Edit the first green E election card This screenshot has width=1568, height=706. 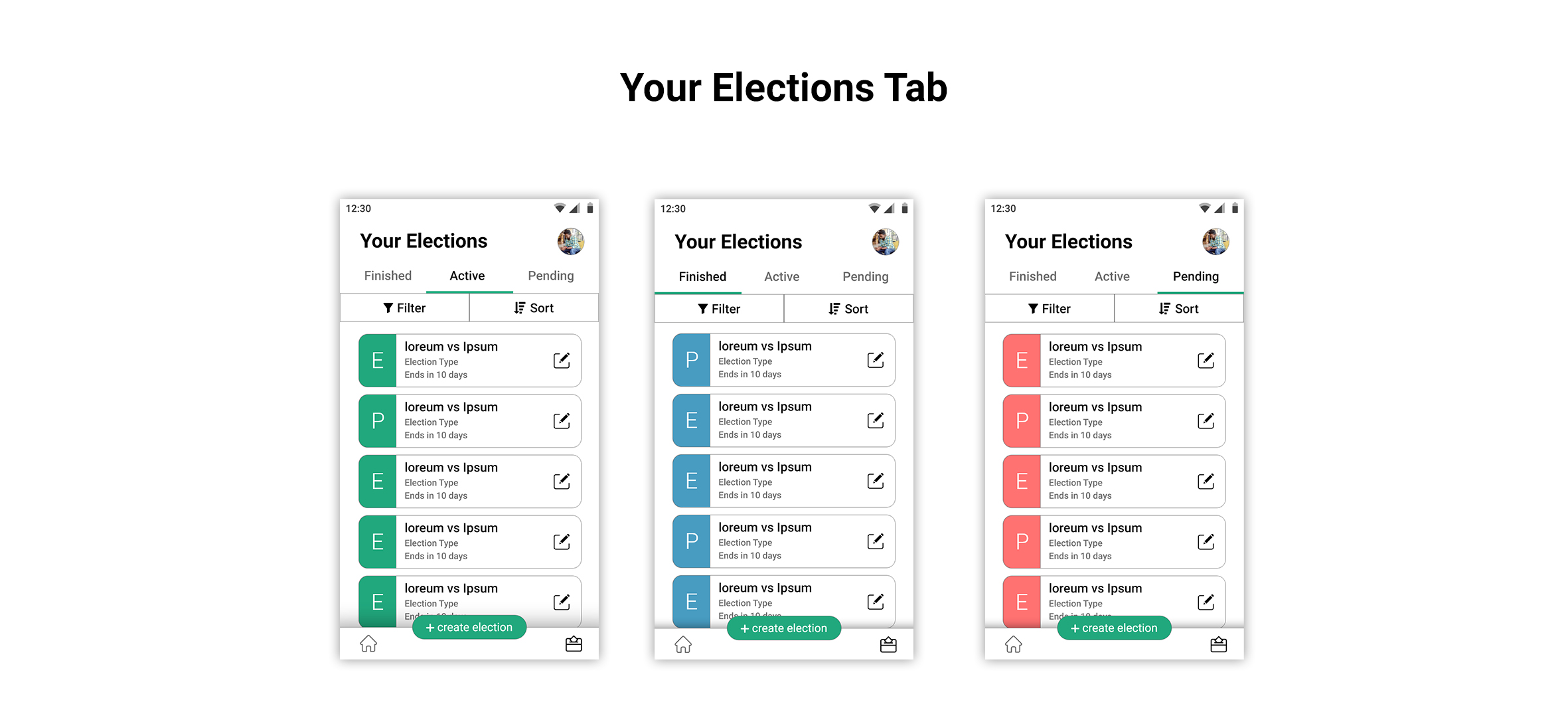tap(562, 361)
